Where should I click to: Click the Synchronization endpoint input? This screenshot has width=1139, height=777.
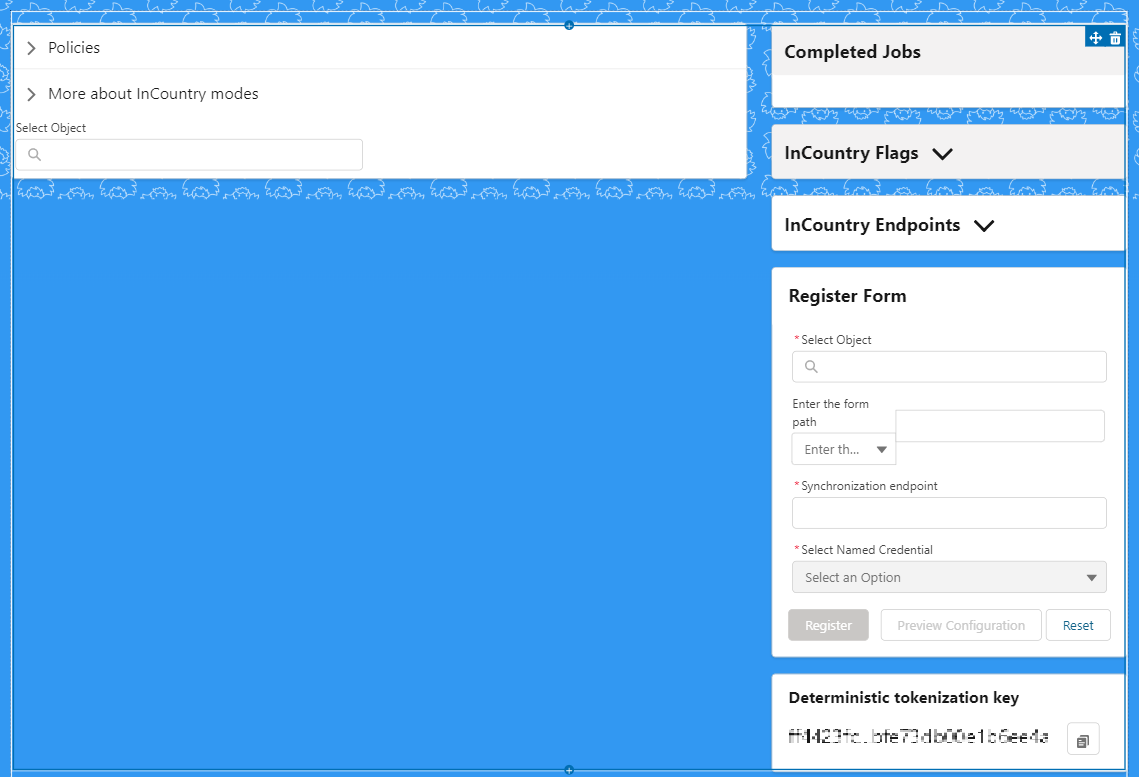click(x=949, y=513)
